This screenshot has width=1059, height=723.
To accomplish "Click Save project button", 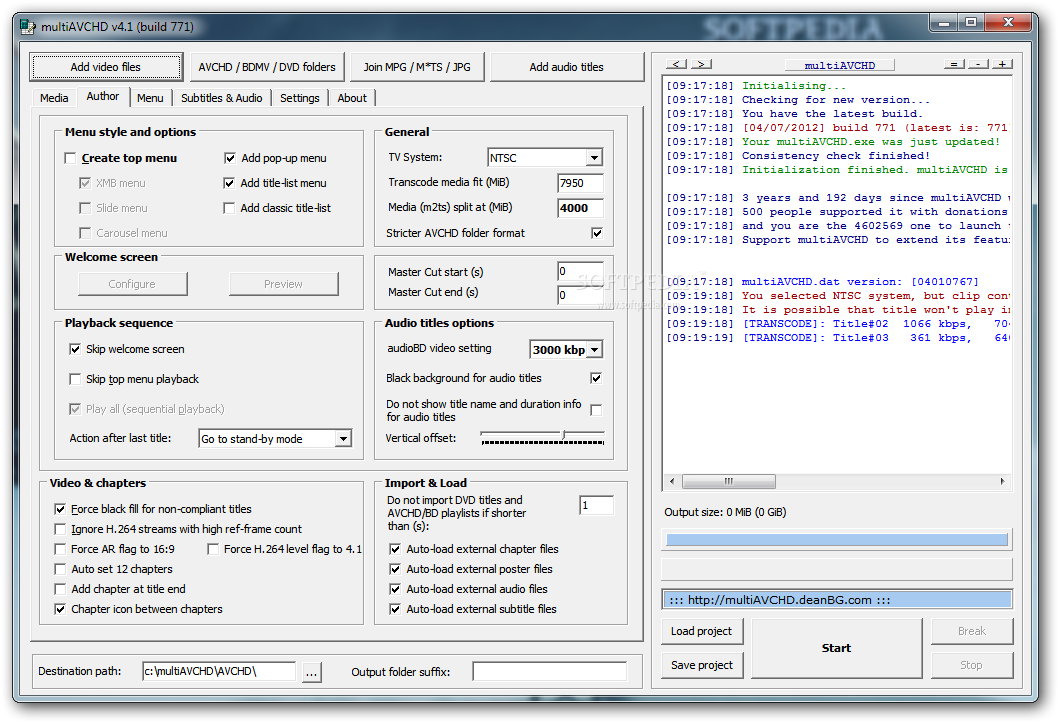I will click(x=702, y=665).
